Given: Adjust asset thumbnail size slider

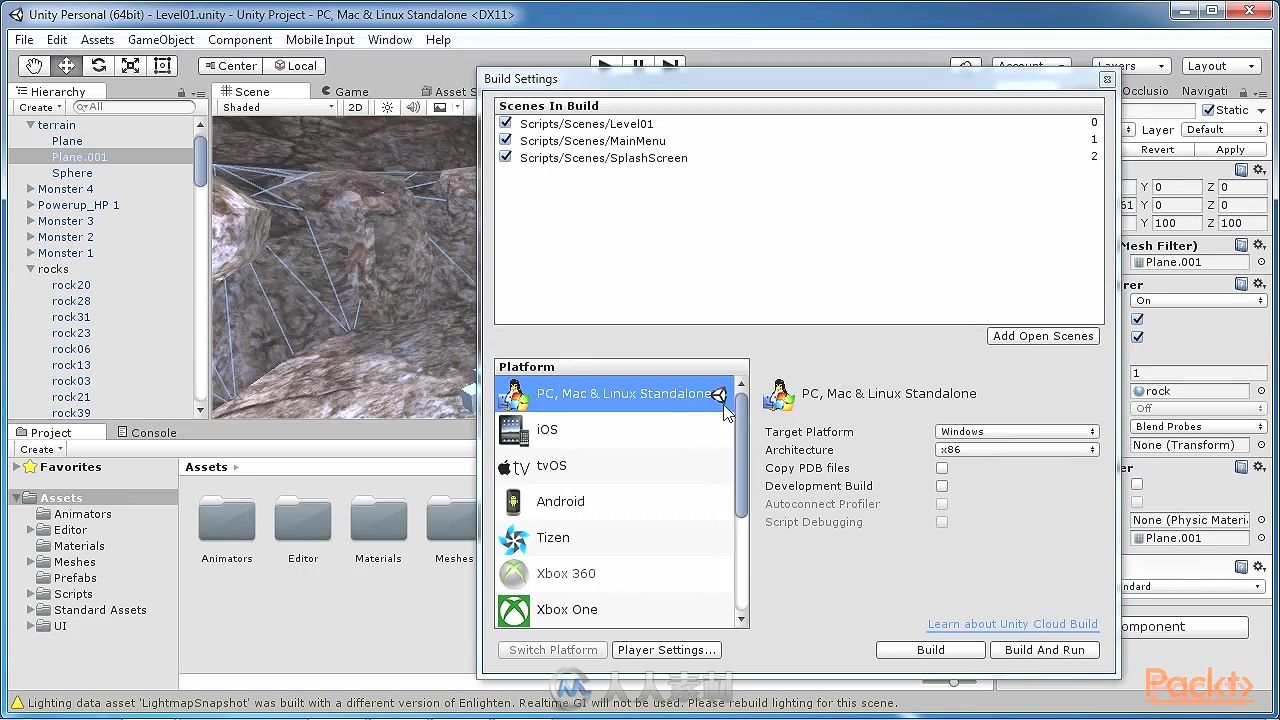Looking at the screenshot, I should click(954, 683).
